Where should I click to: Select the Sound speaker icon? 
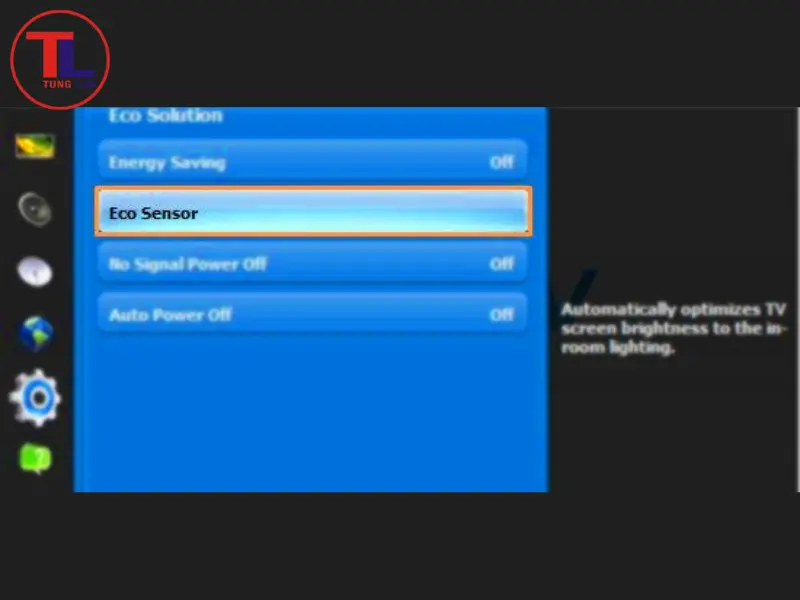coord(35,209)
